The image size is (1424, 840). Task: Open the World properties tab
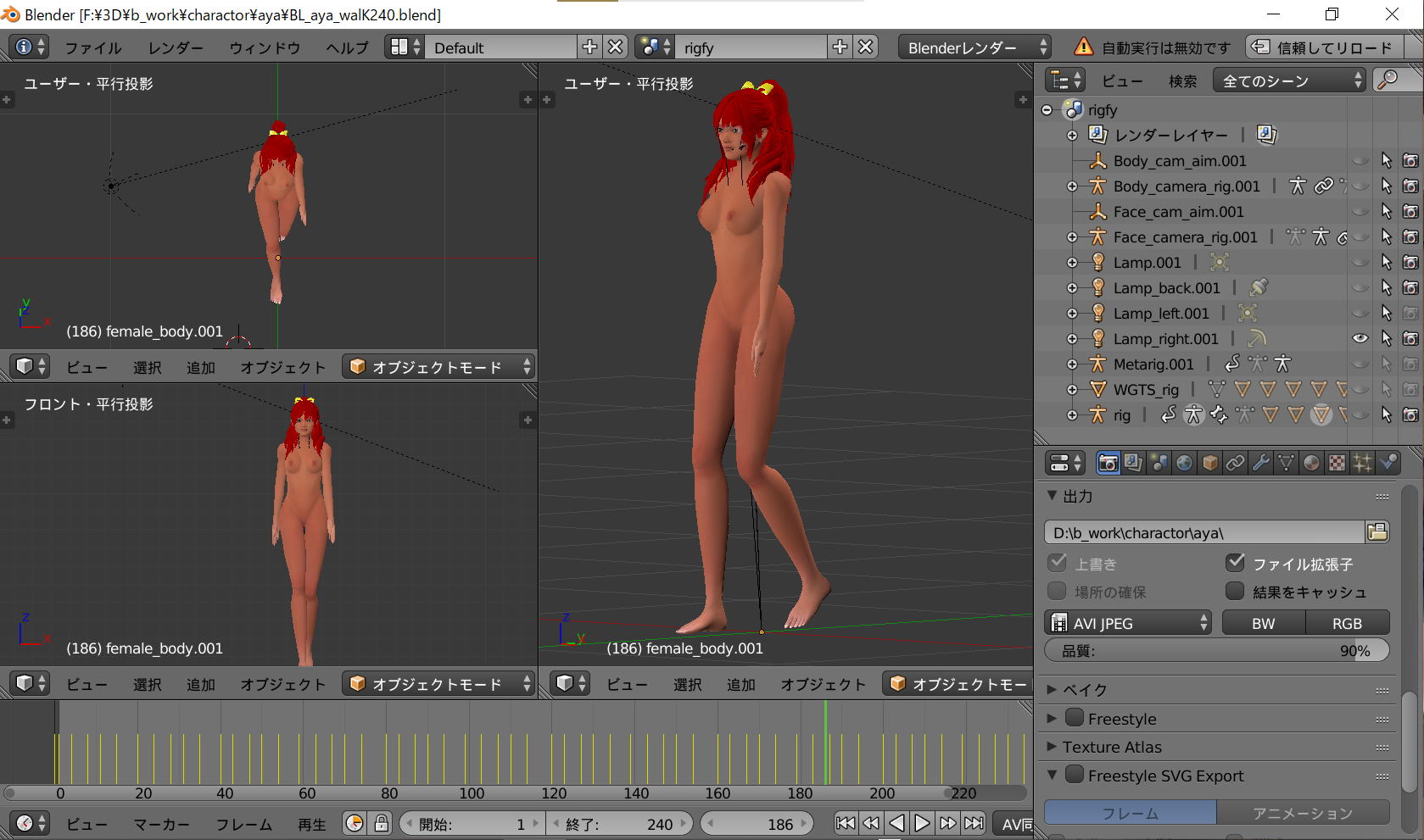1184,463
